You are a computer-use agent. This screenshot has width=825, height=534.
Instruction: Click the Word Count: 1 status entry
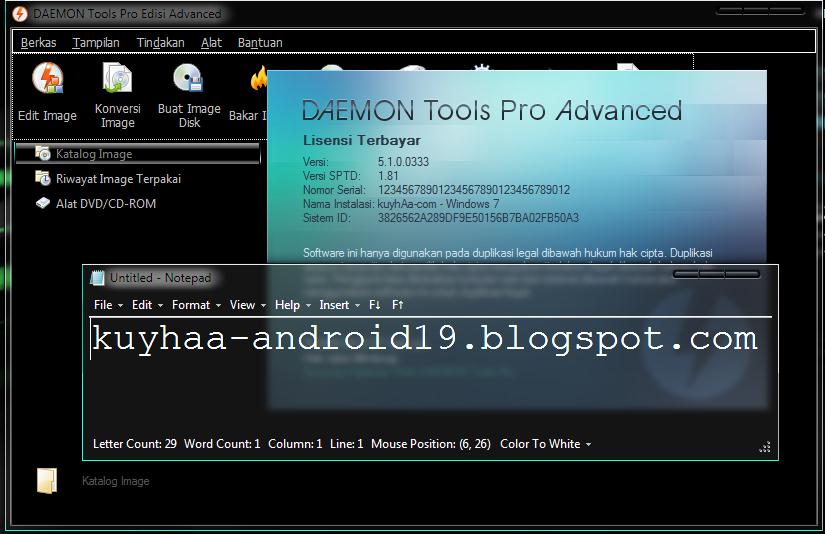tap(222, 444)
